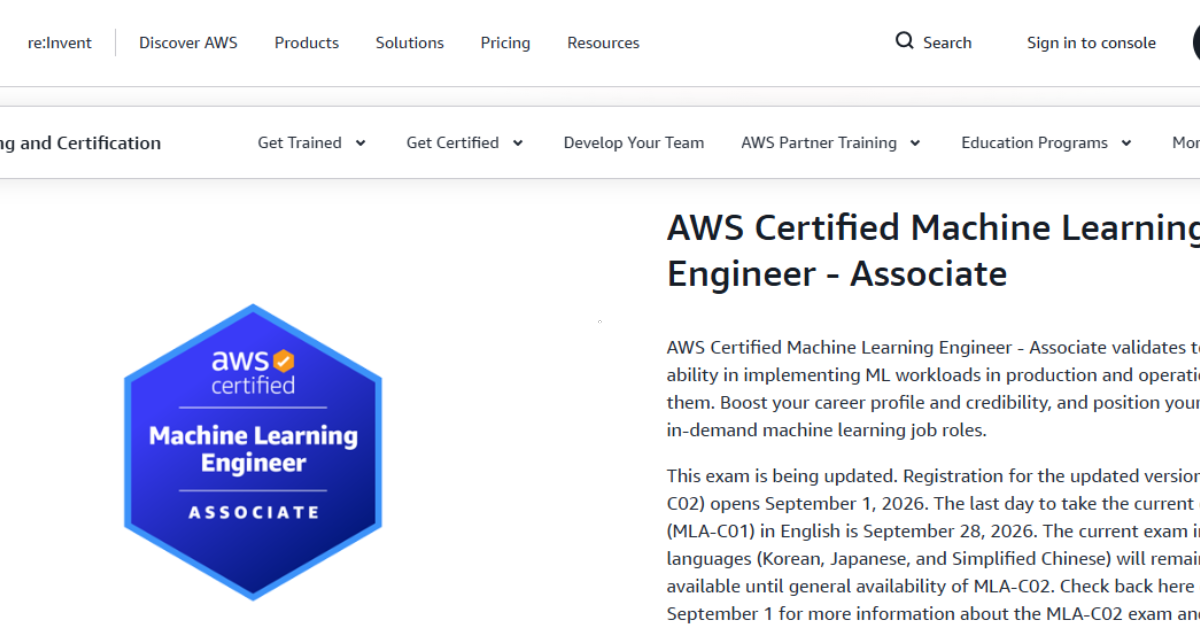This screenshot has height=628, width=1200.
Task: Open the re:Invent link
Action: pyautogui.click(x=59, y=43)
